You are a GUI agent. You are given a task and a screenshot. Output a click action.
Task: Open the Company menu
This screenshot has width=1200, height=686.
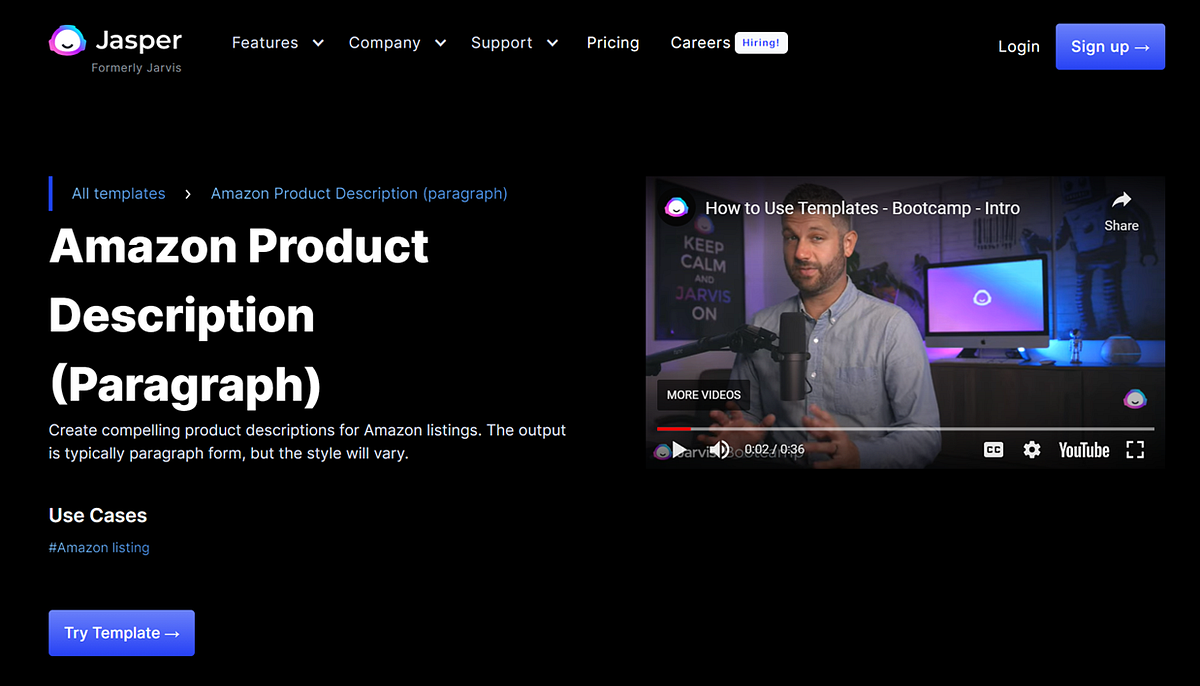click(x=384, y=43)
